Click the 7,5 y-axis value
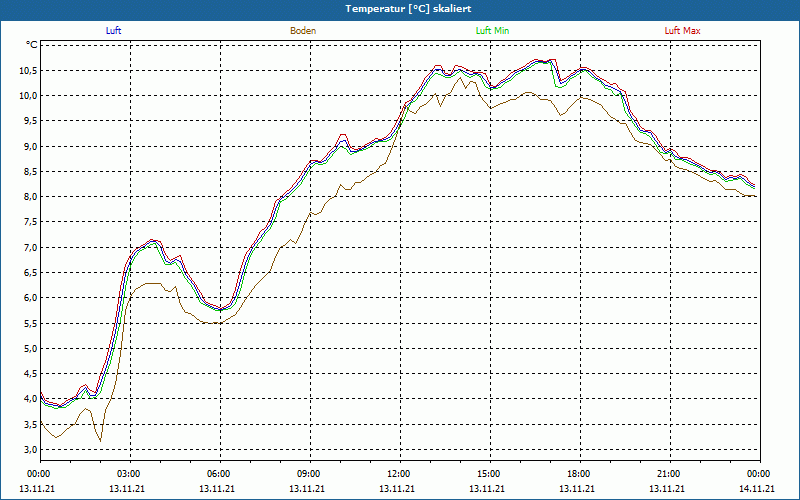The width and height of the screenshot is (800, 500). pyautogui.click(x=31, y=222)
